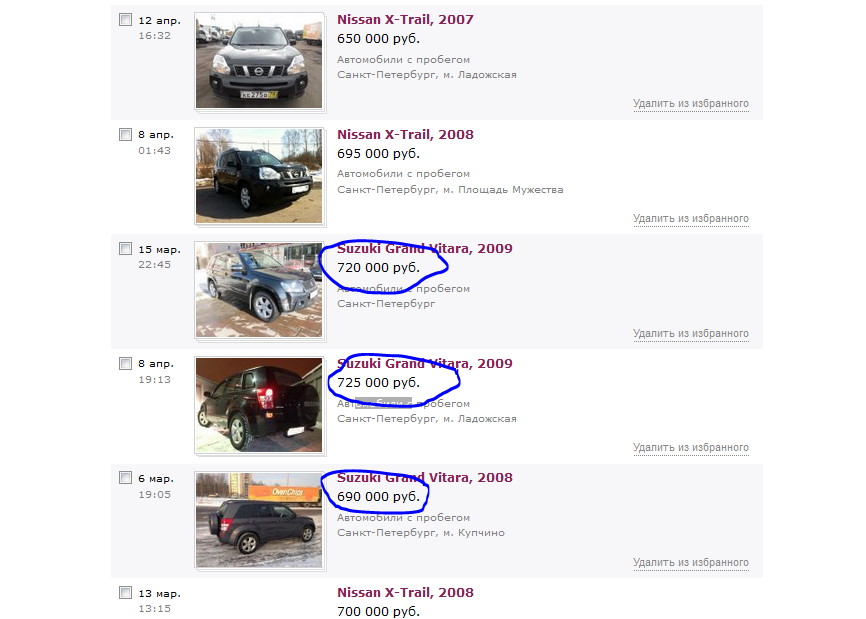Remove the Suzuki Grand Vitara 2008 from favorites
Screen dimensions: 866x619
(x=691, y=563)
